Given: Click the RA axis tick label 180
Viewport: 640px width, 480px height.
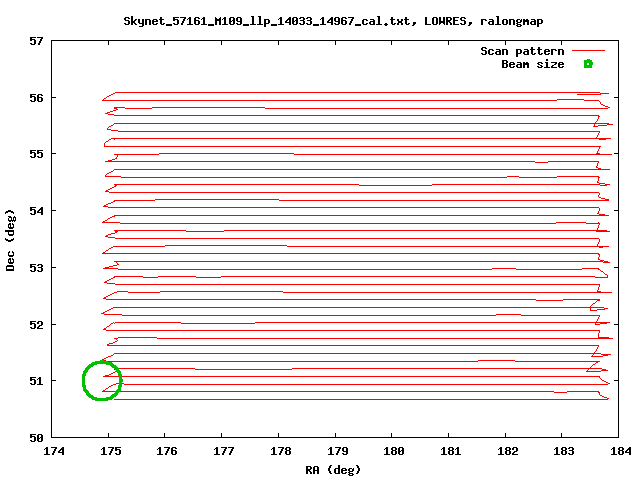Looking at the screenshot, I should coord(394,451).
